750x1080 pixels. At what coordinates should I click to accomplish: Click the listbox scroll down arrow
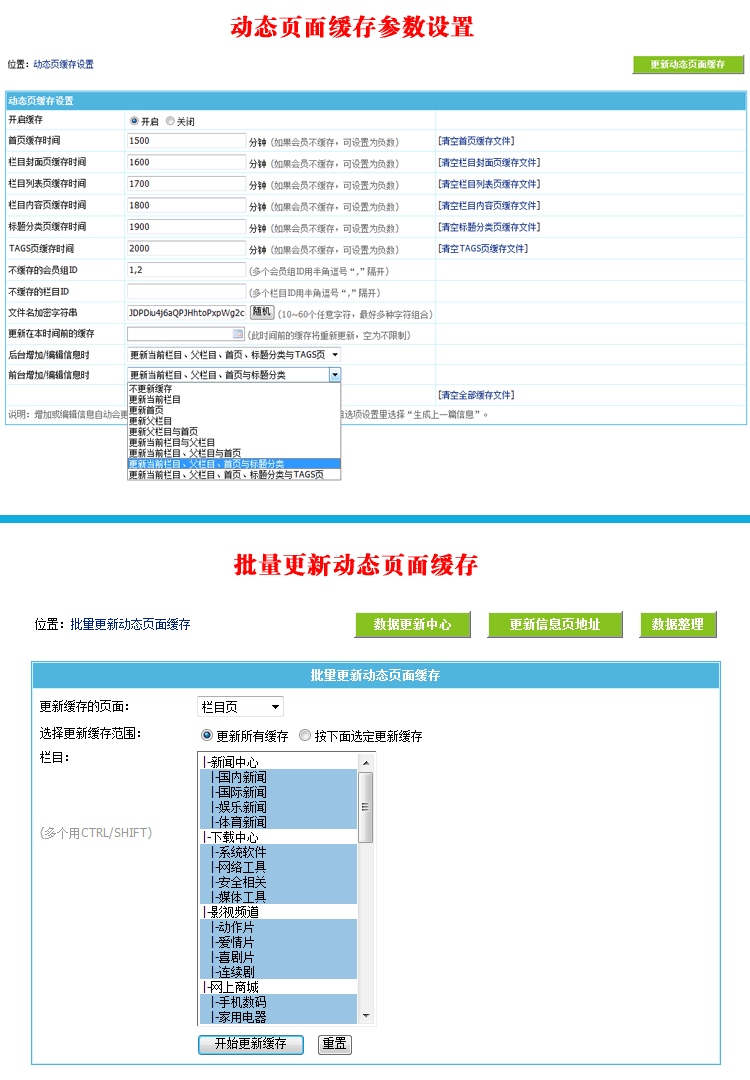pos(366,1017)
